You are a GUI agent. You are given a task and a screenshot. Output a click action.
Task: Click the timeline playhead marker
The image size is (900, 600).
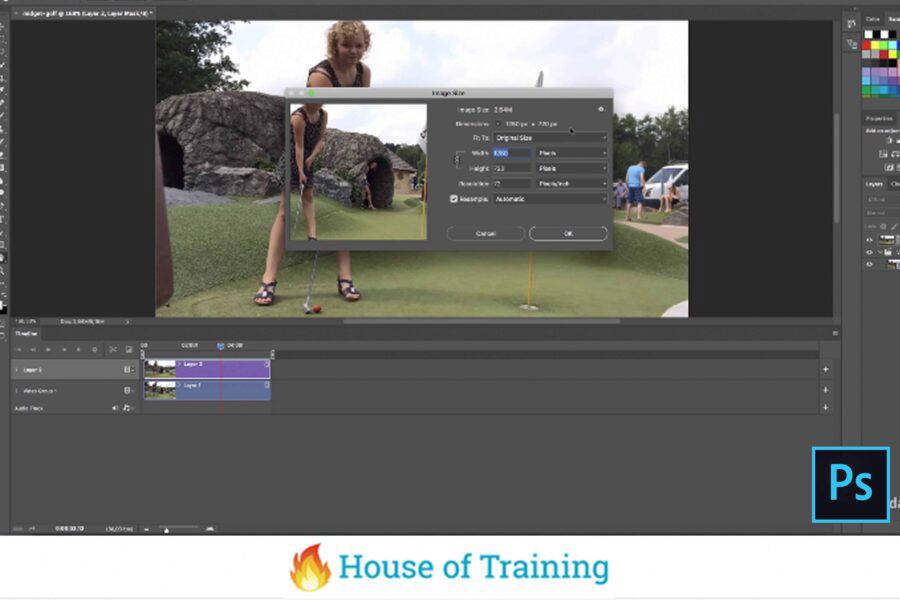[x=220, y=346]
